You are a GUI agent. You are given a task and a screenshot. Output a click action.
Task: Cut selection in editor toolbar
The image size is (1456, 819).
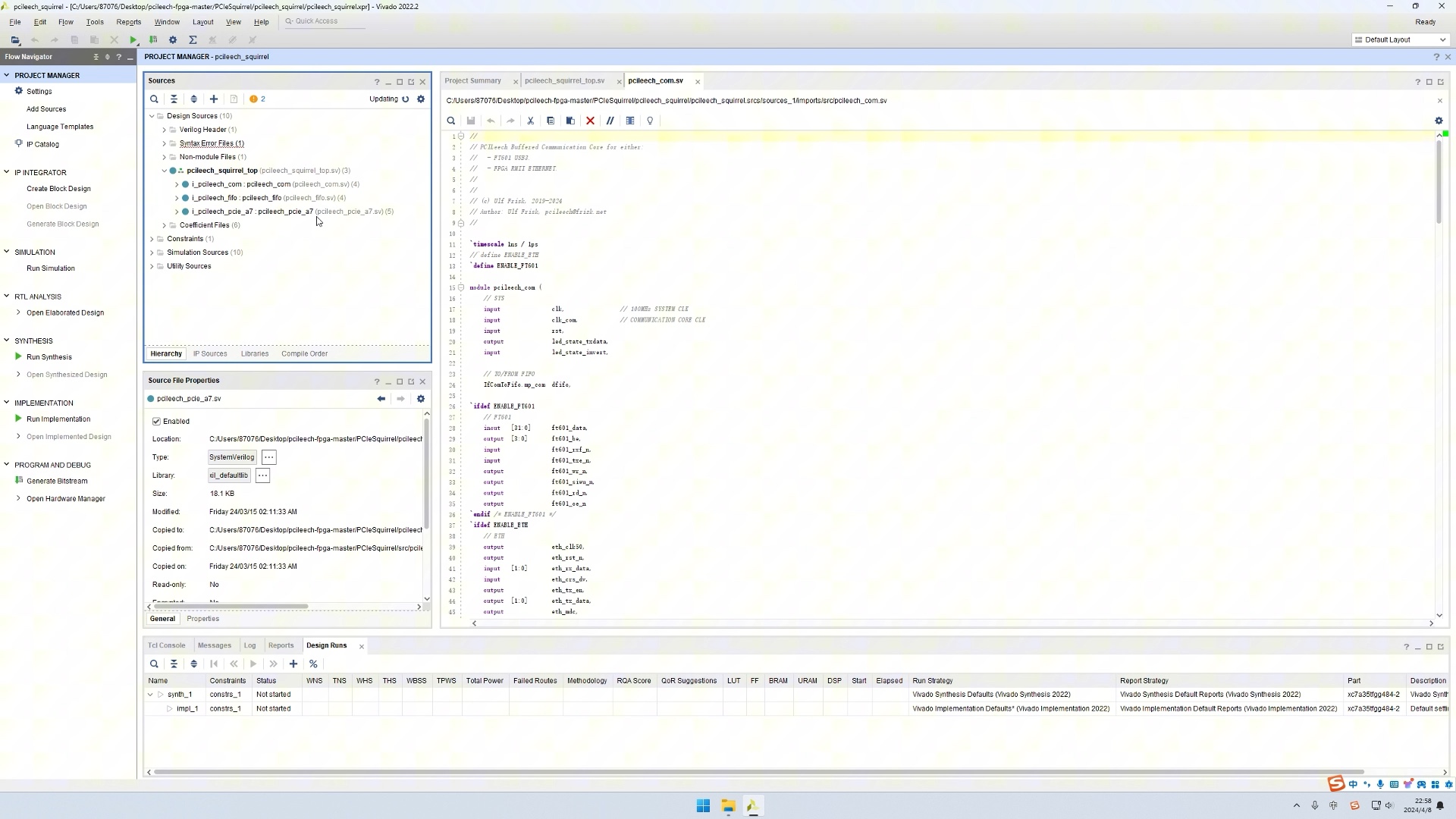pos(531,121)
